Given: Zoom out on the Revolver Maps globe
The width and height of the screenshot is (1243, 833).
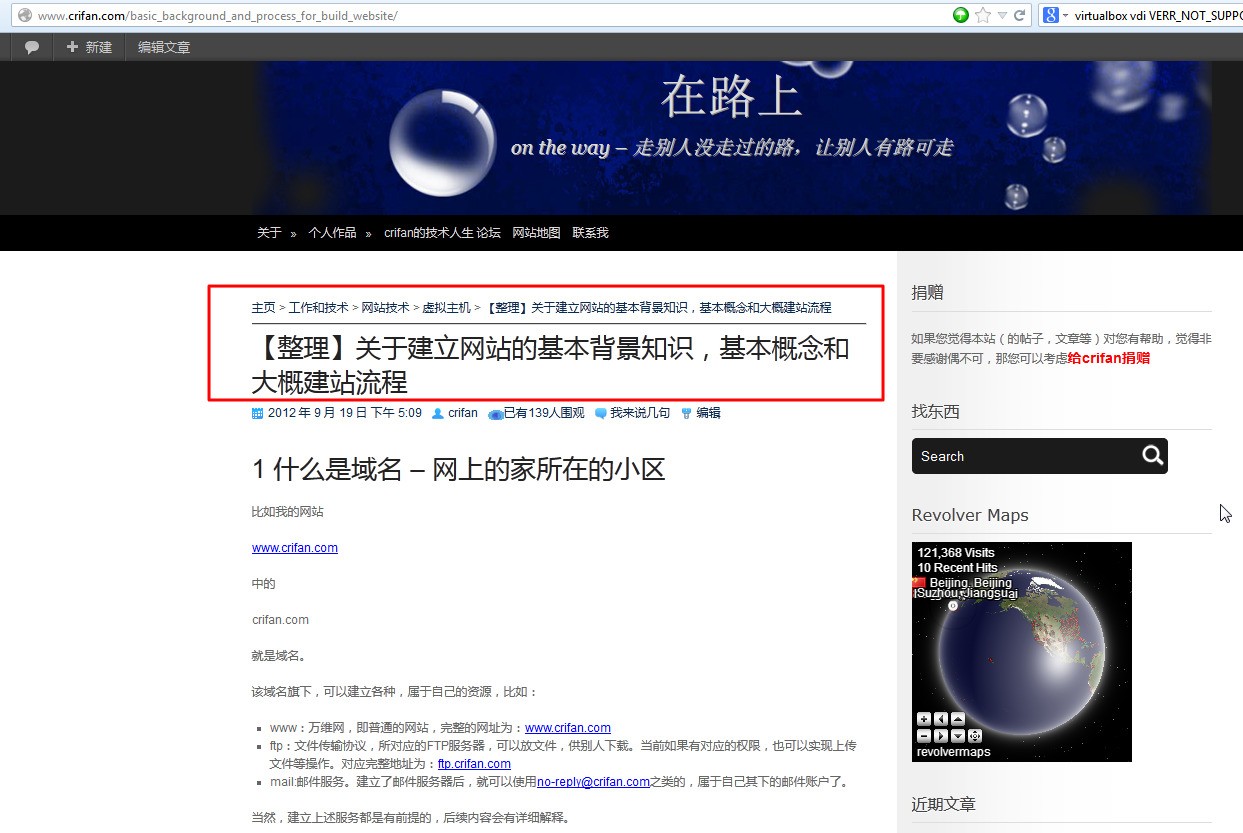Looking at the screenshot, I should pos(924,736).
